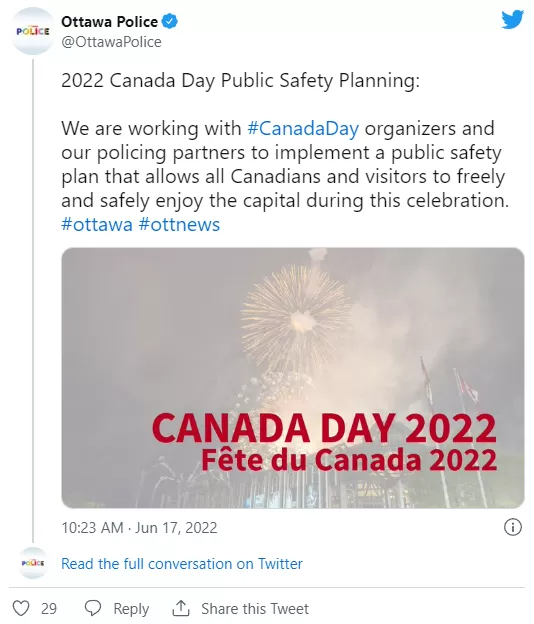
Task: Like the tweet with the heart icon
Action: 21,608
